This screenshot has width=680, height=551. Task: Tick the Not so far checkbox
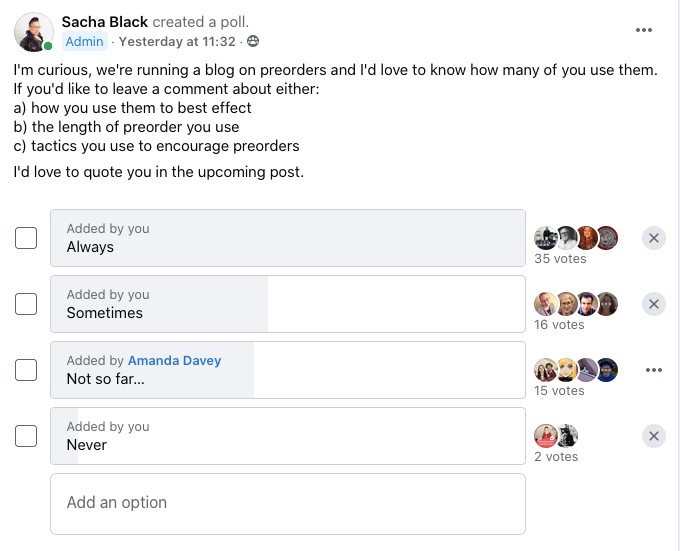tap(26, 370)
